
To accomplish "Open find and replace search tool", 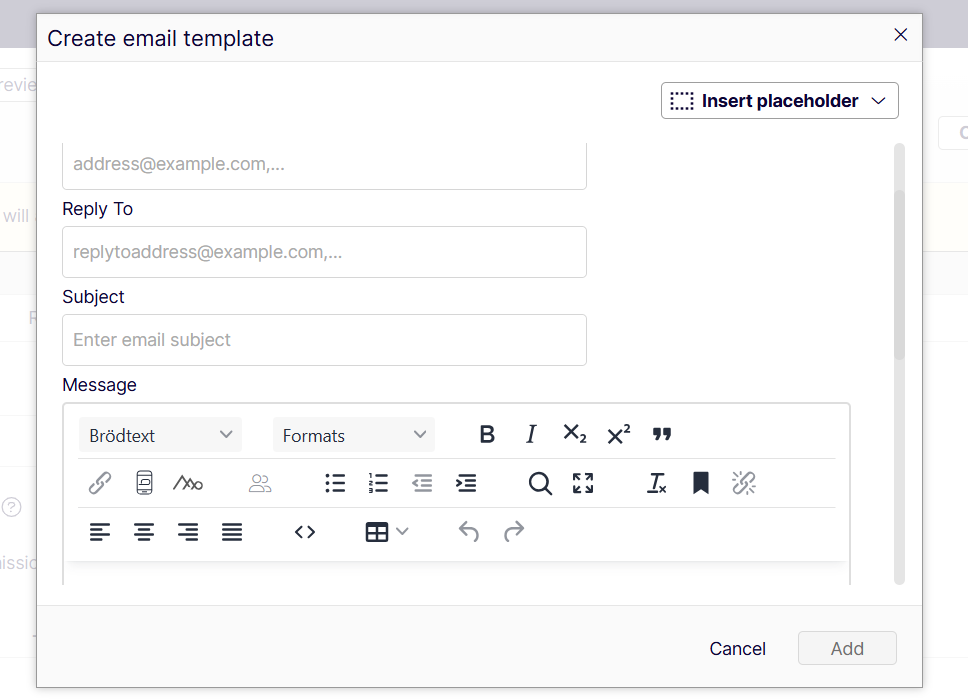I will (x=540, y=483).
